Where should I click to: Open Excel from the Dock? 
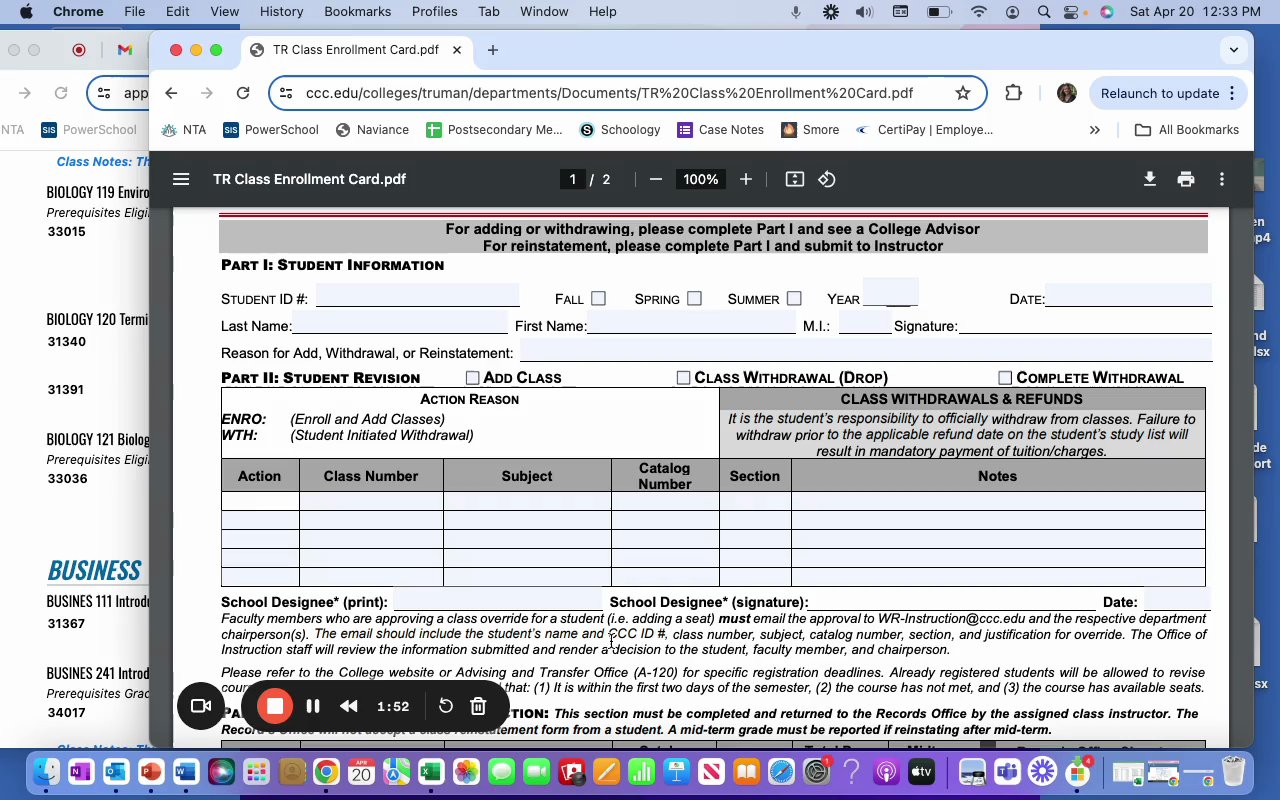[431, 772]
